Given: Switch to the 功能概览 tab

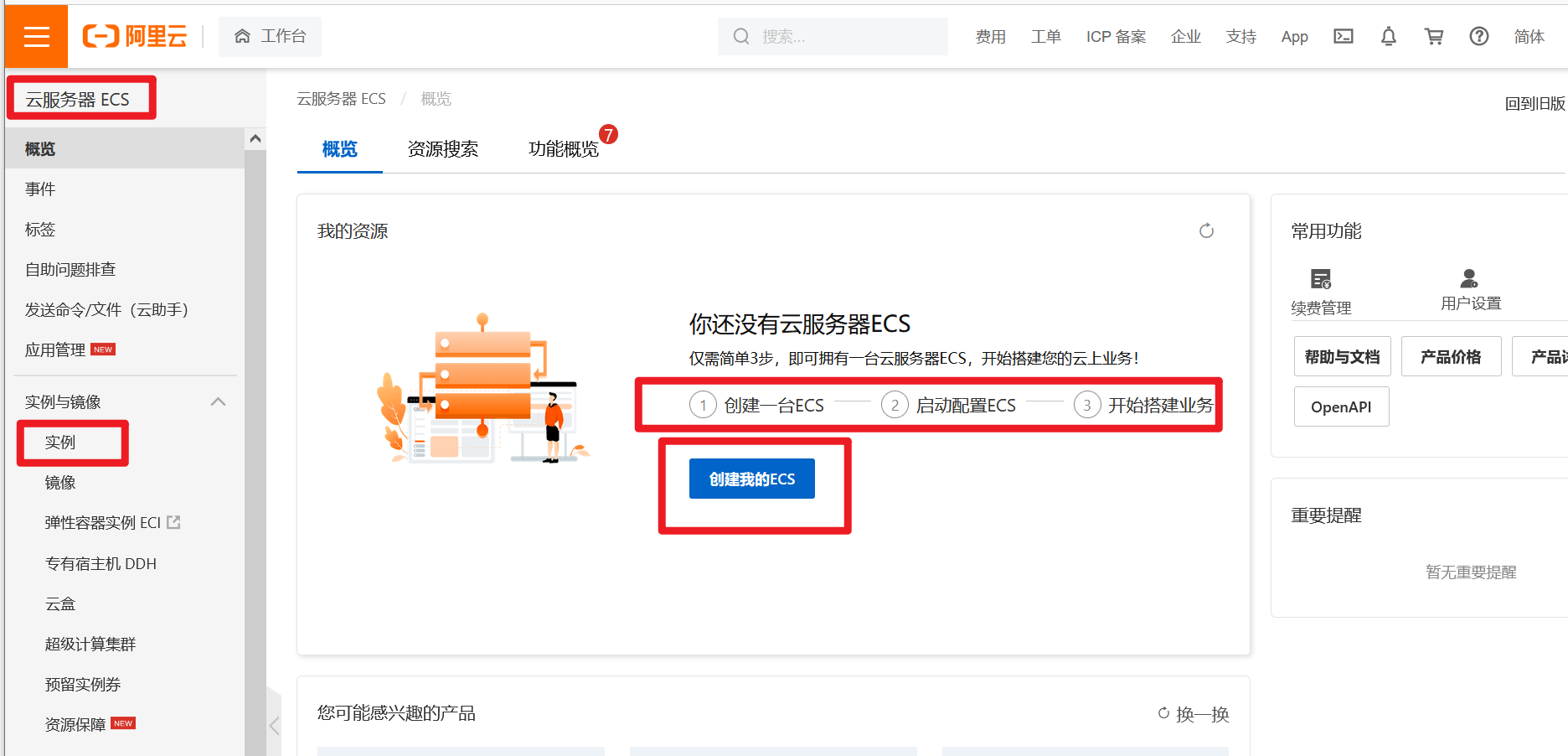Looking at the screenshot, I should (x=563, y=149).
